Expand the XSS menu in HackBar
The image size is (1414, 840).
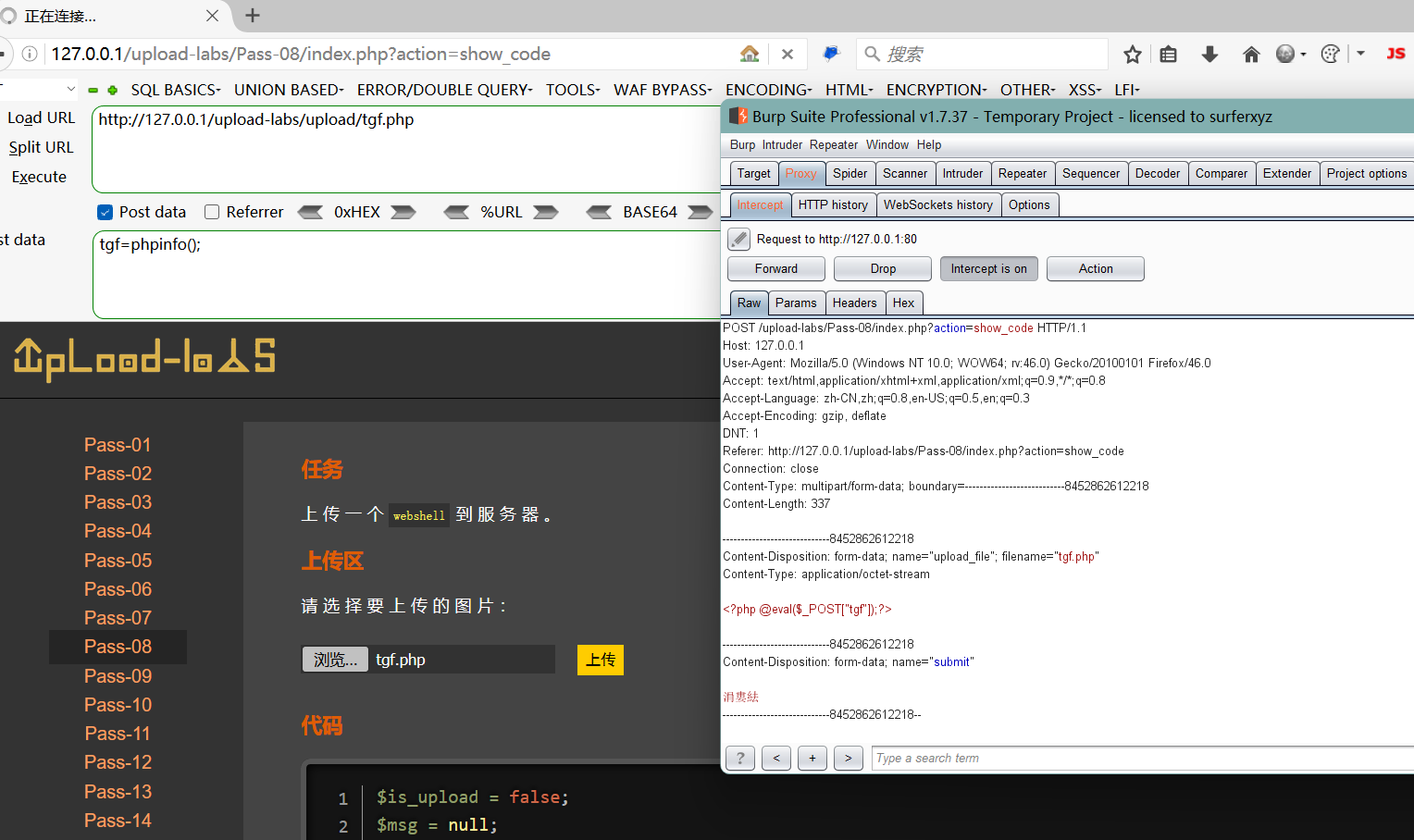[1085, 90]
